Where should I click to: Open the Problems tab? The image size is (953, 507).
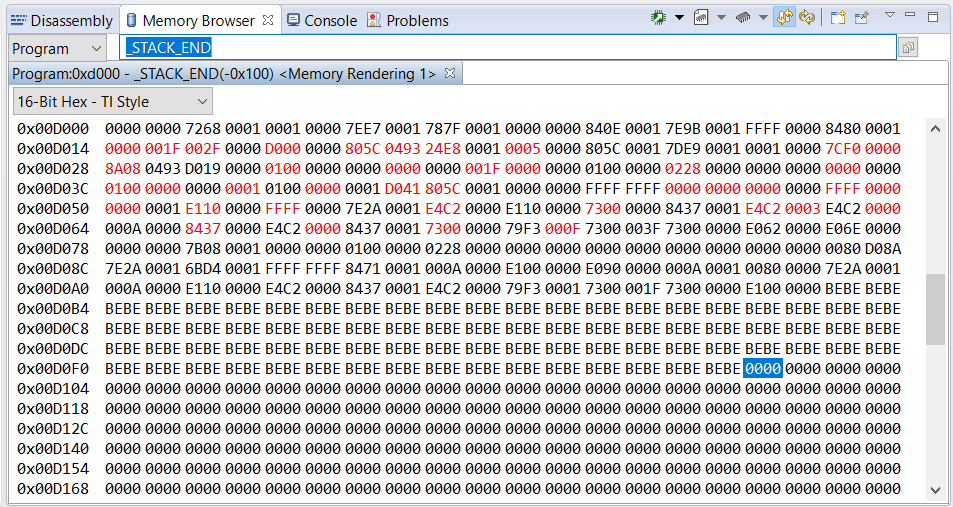click(x=408, y=21)
